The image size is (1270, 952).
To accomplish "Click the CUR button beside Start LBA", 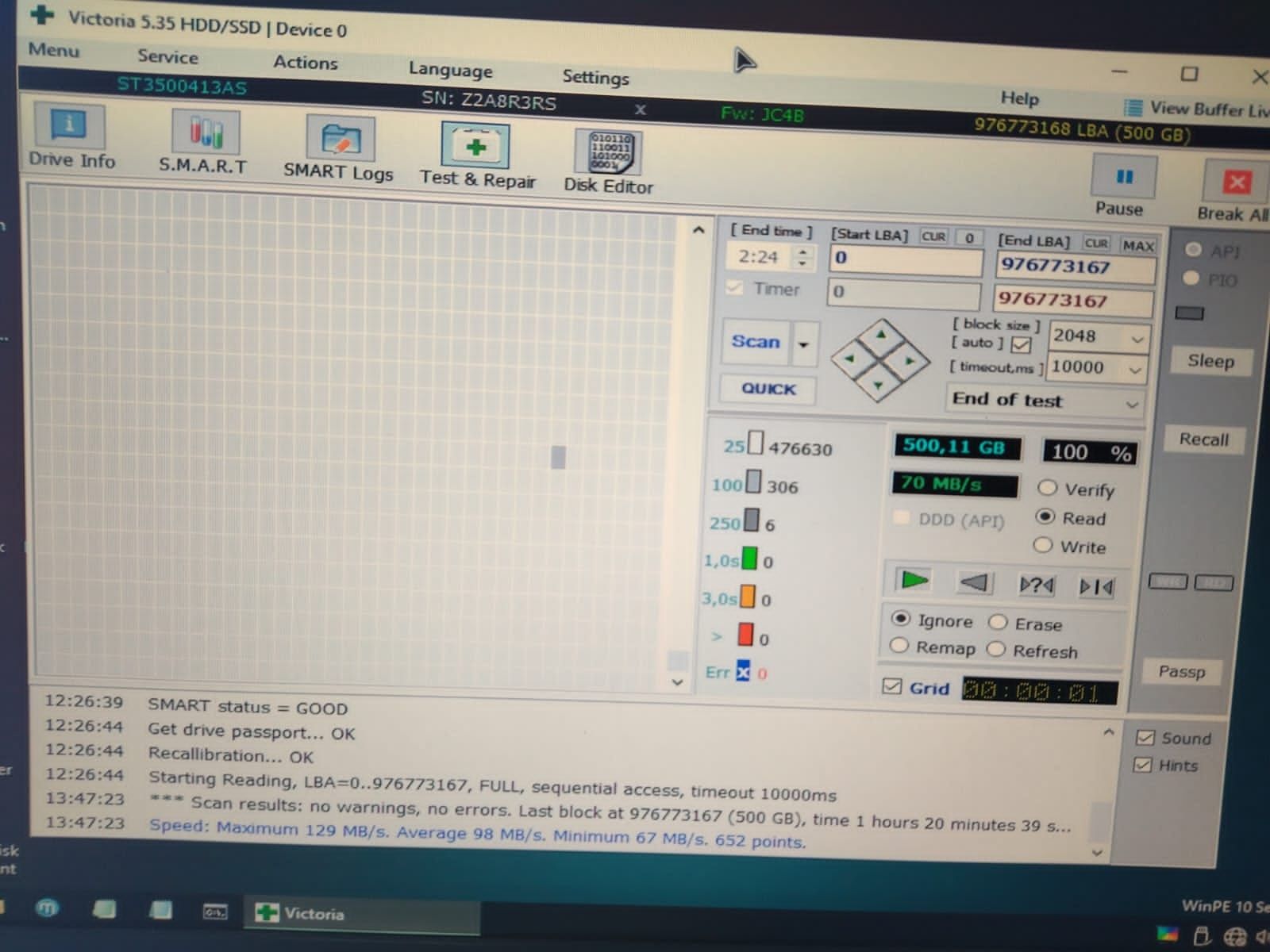I will 933,236.
